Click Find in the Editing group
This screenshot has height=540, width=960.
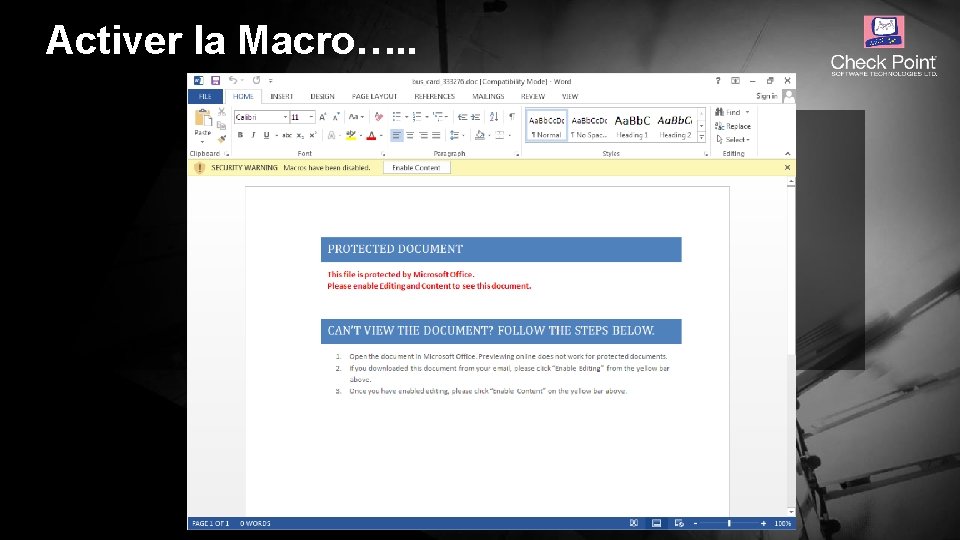point(732,113)
